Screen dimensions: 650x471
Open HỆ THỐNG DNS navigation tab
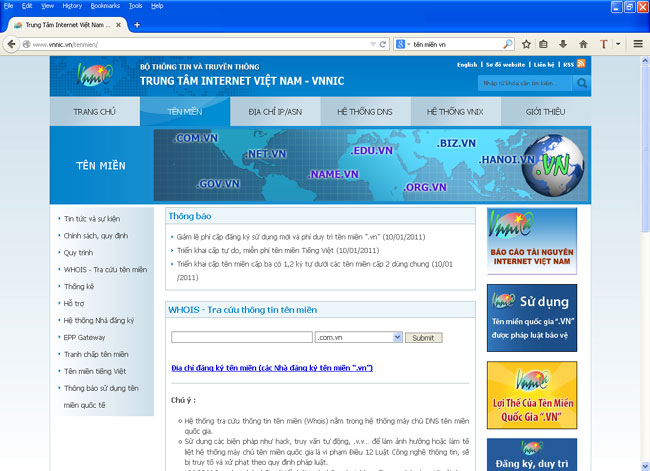coord(365,112)
